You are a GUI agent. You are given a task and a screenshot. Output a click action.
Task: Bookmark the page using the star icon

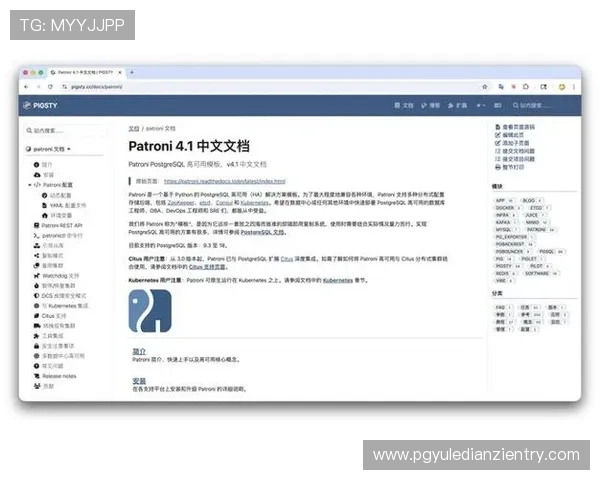[484, 87]
